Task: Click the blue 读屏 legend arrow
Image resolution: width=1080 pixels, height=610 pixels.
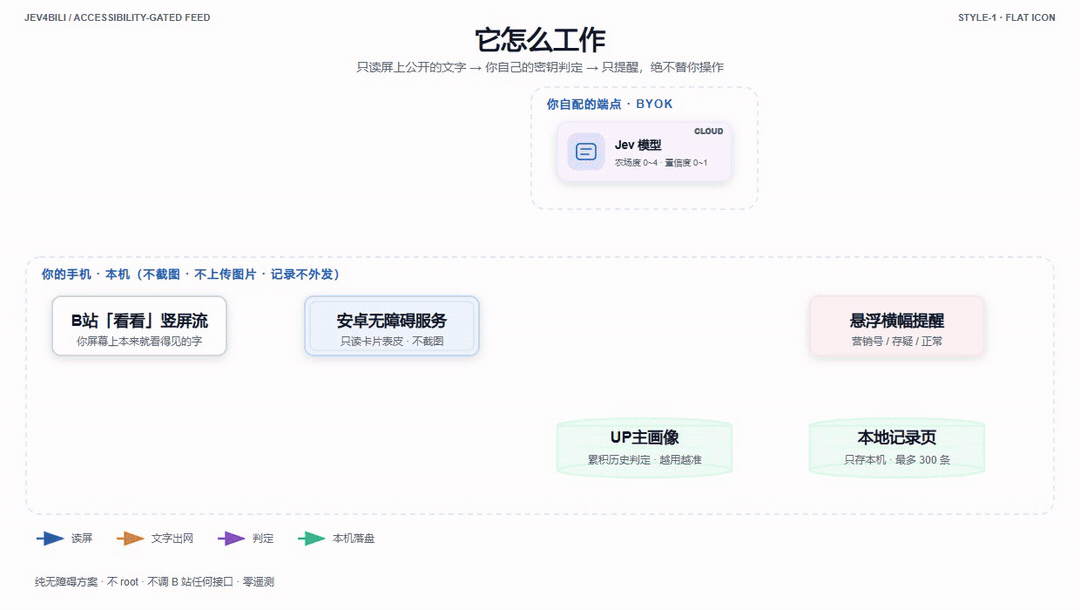Action: 50,538
